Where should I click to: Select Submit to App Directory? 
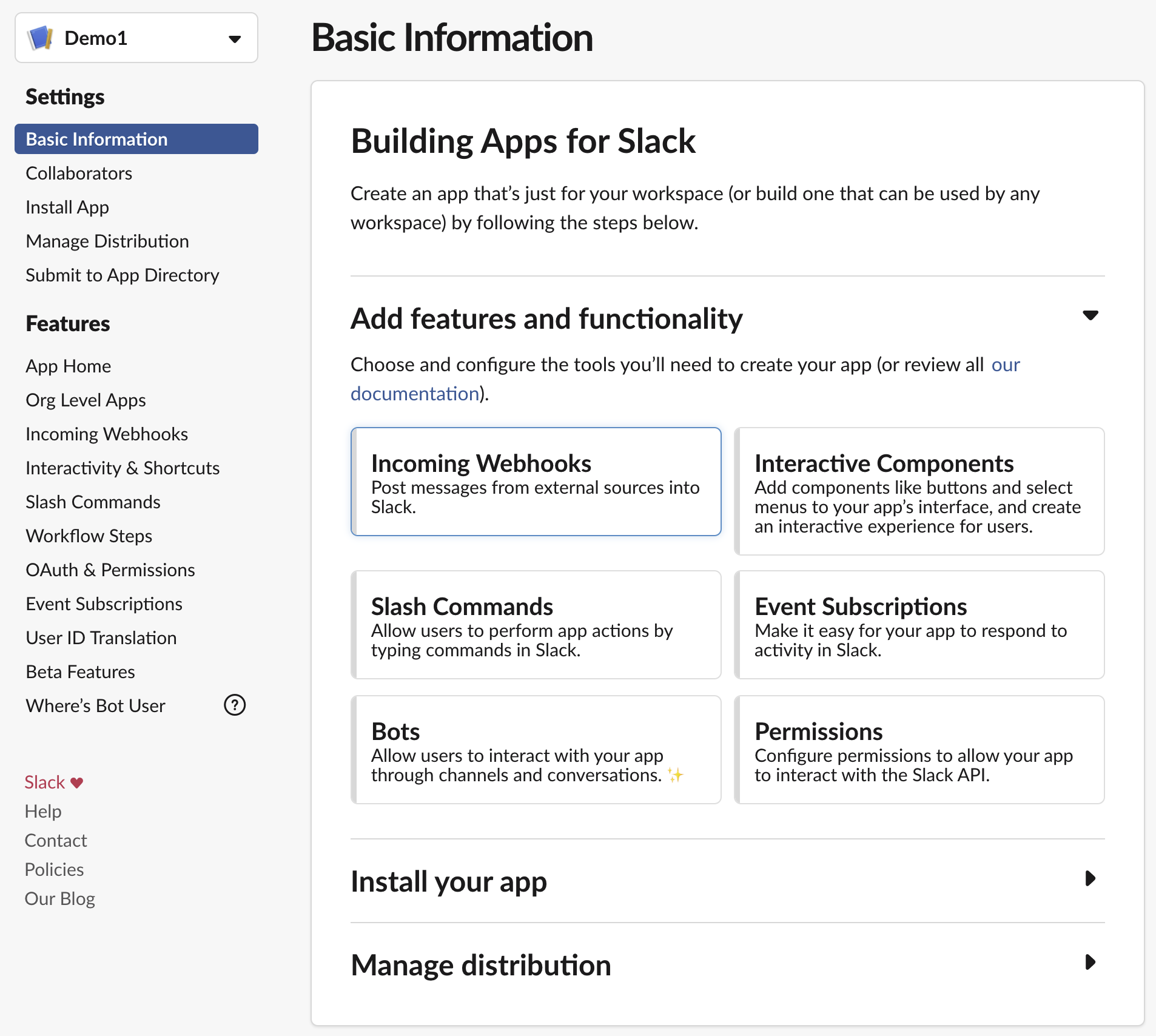[123, 275]
